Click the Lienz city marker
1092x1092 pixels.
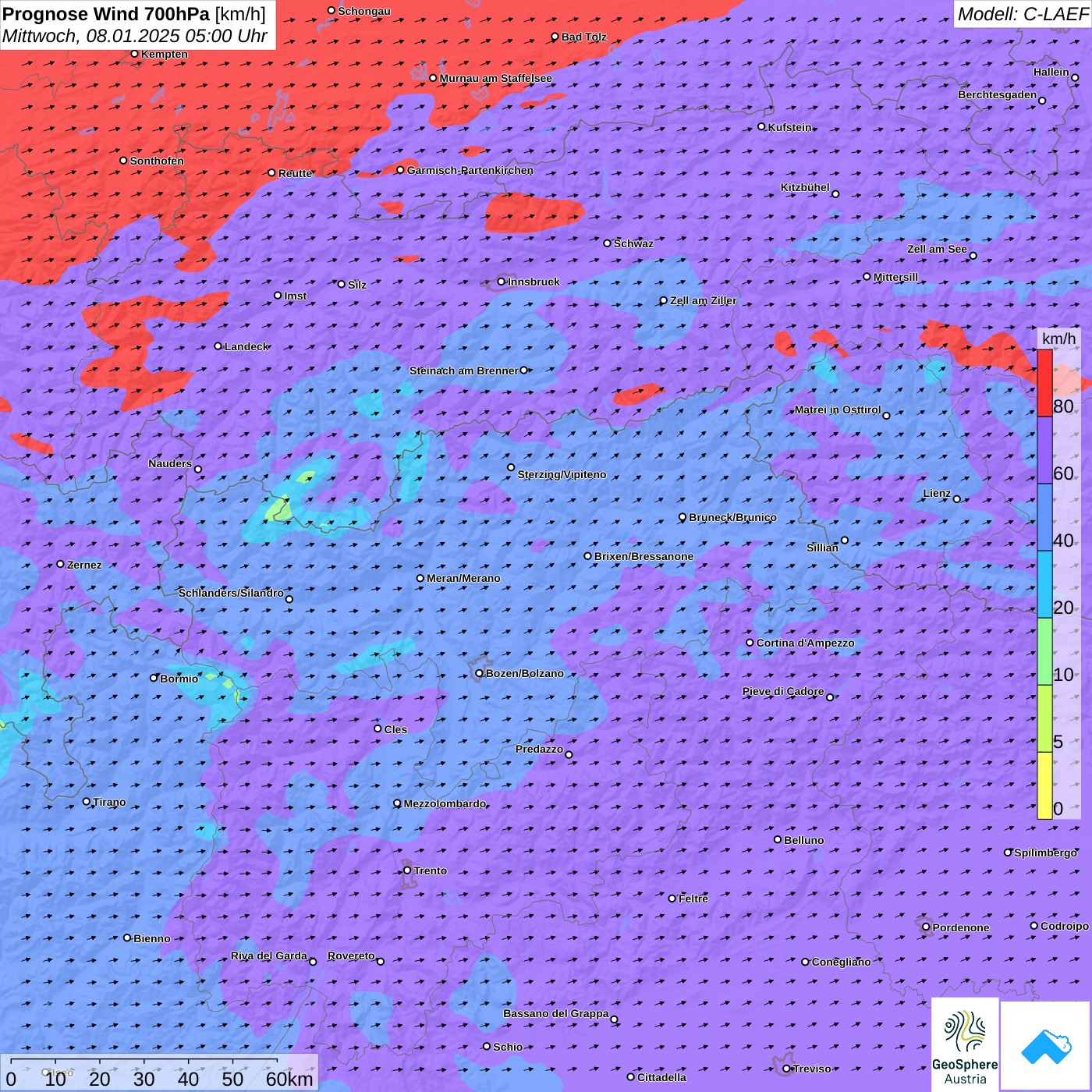click(x=957, y=499)
